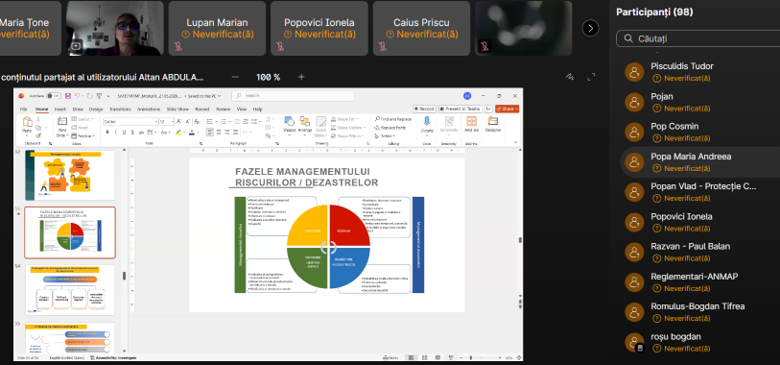Zoom in the shared content with plus

pos(301,77)
